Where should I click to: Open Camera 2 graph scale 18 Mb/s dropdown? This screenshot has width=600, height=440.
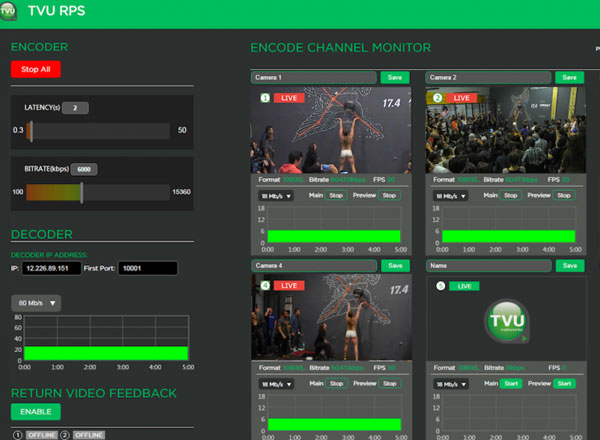click(x=450, y=196)
